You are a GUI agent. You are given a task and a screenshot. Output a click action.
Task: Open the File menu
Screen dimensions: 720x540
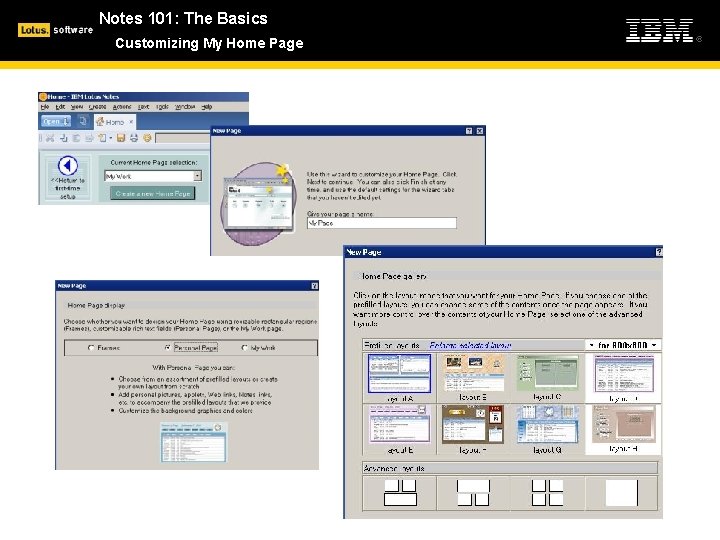pos(45,107)
